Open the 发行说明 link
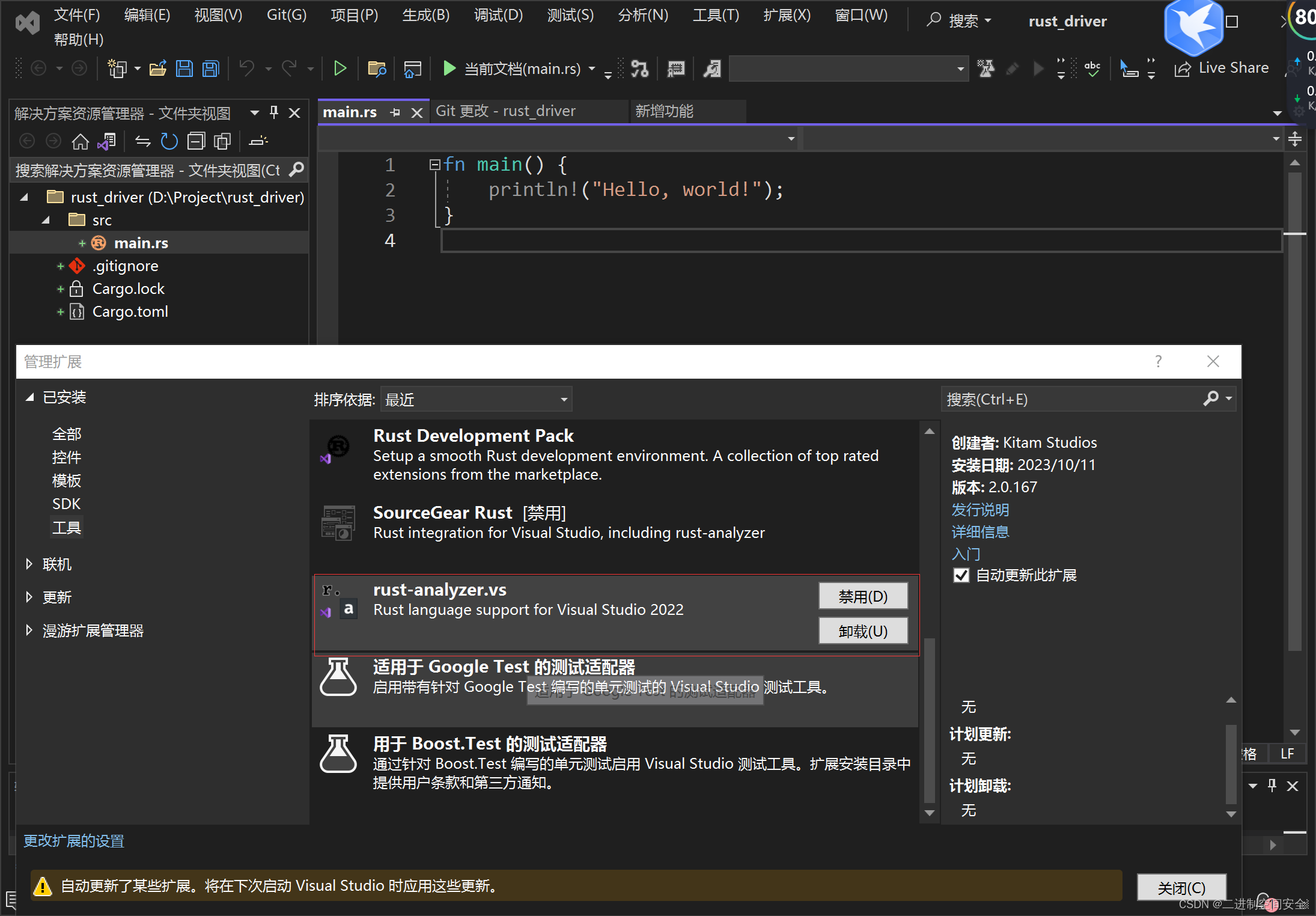 (x=979, y=510)
